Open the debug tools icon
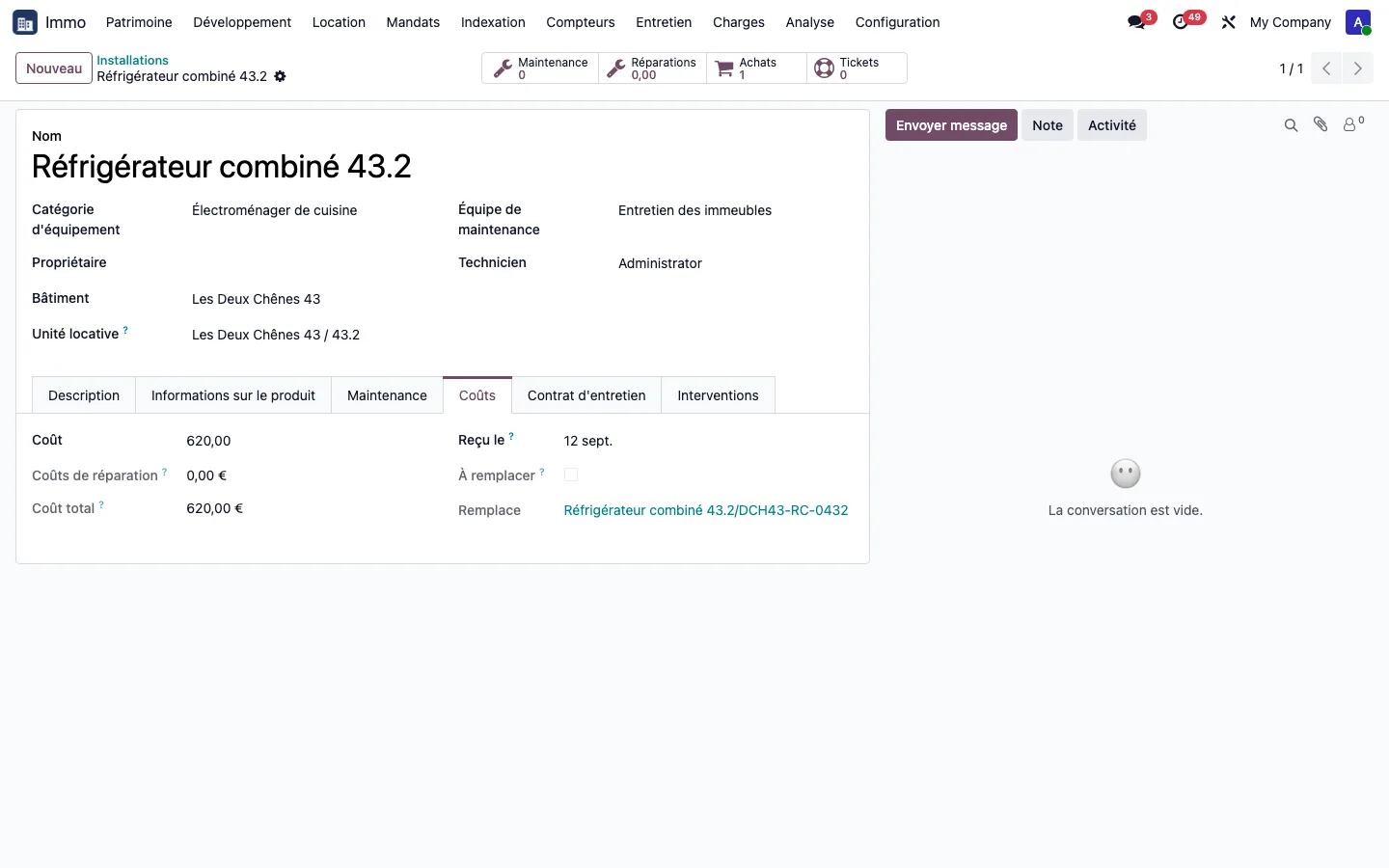 (x=1228, y=22)
